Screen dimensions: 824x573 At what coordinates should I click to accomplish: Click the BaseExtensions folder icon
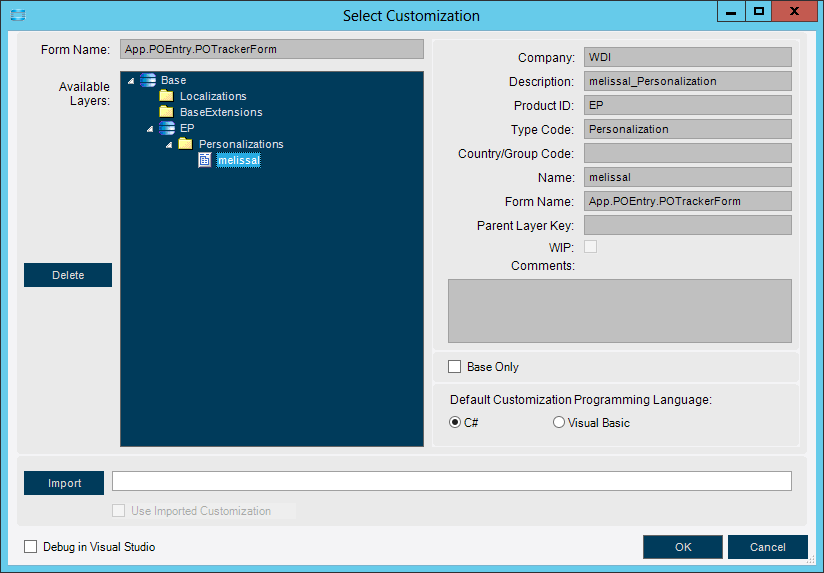coord(167,111)
